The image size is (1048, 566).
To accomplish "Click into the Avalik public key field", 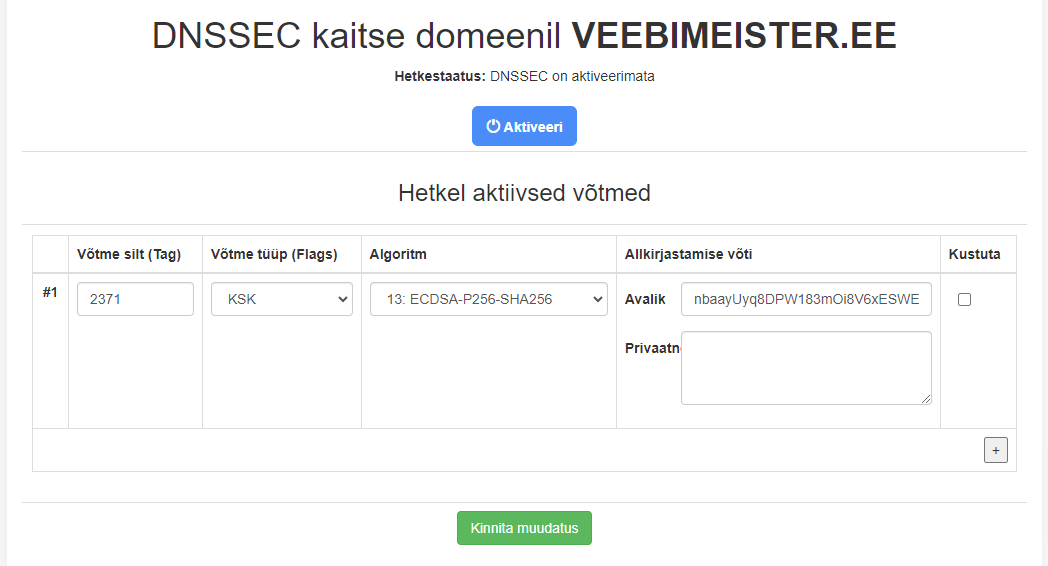I will (805, 299).
